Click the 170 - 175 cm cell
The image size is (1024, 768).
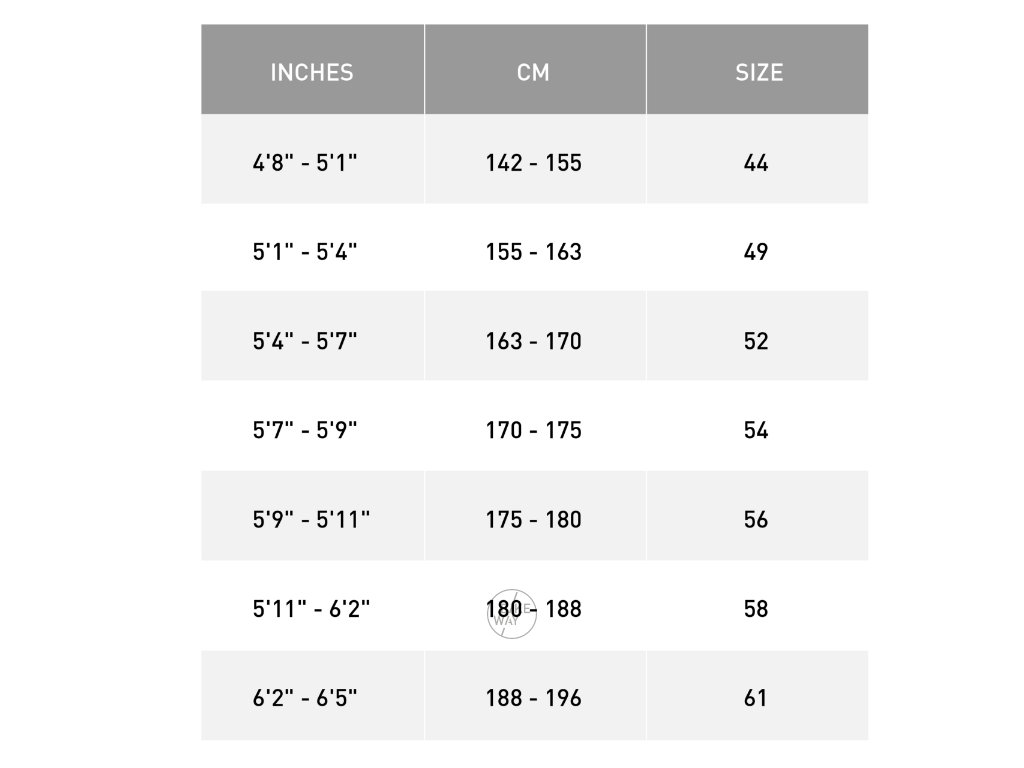coord(535,426)
